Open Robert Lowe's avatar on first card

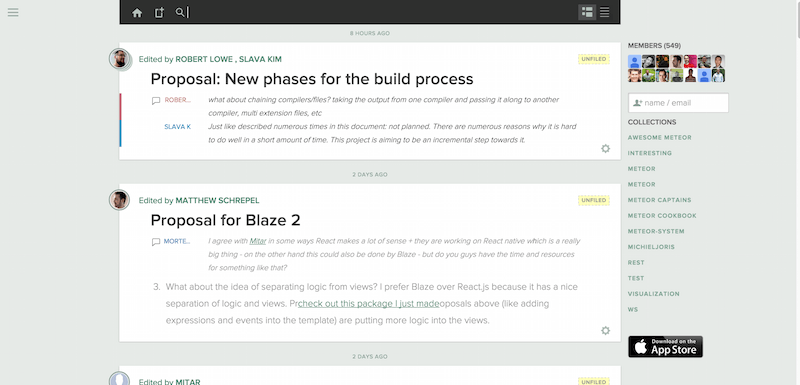point(119,59)
